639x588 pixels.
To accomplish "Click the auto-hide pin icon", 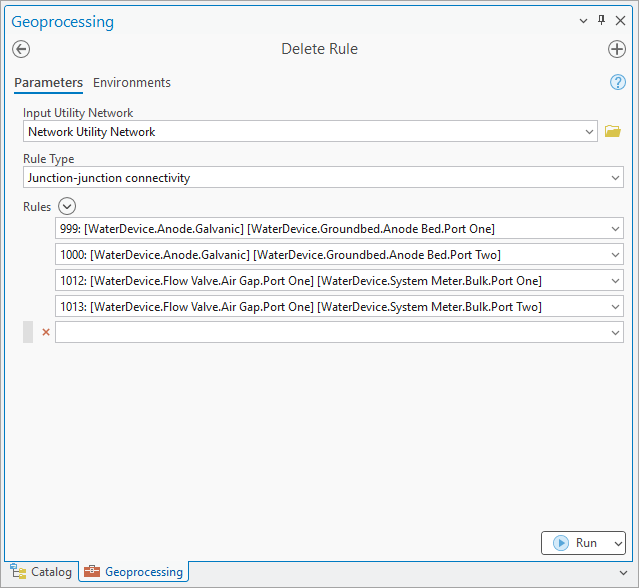I will coord(601,20).
